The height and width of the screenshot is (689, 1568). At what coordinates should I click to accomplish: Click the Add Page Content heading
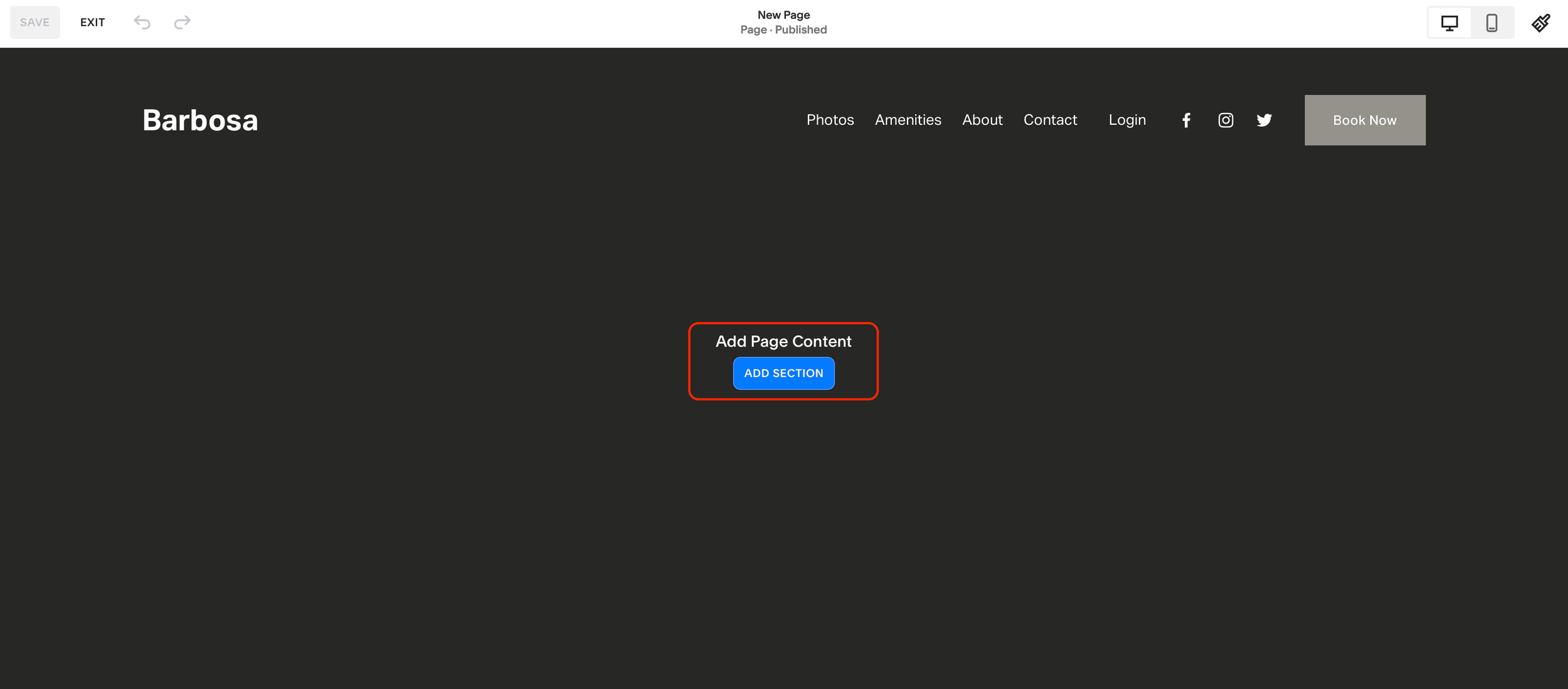[783, 341]
